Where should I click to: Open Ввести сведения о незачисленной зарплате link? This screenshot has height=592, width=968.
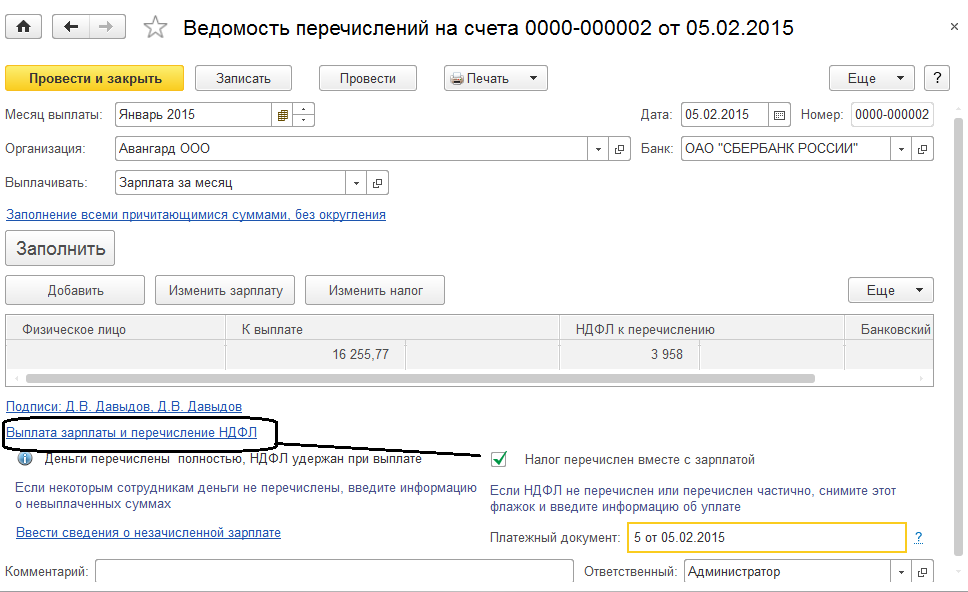click(148, 533)
